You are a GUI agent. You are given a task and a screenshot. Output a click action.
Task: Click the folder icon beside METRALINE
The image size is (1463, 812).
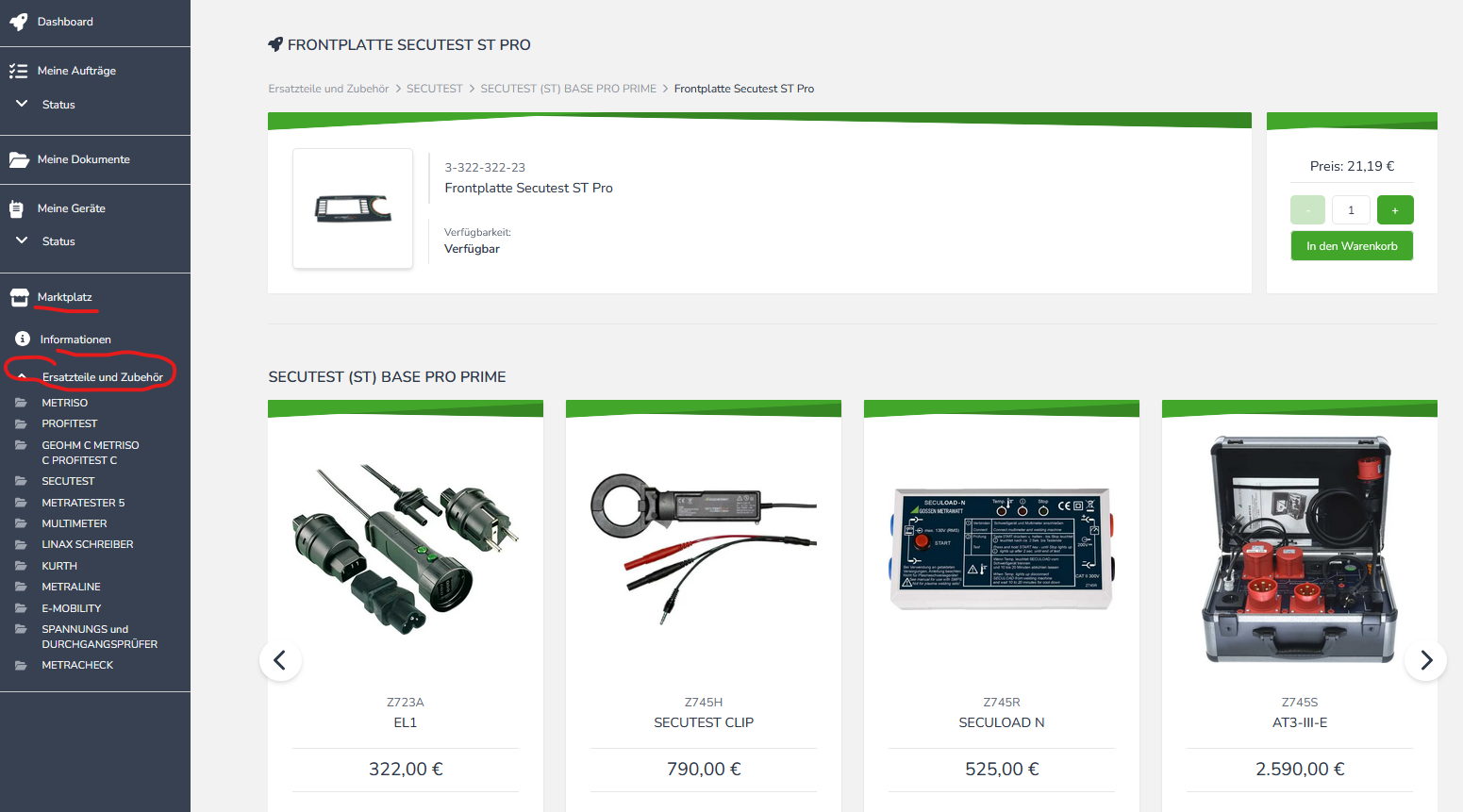(x=21, y=587)
